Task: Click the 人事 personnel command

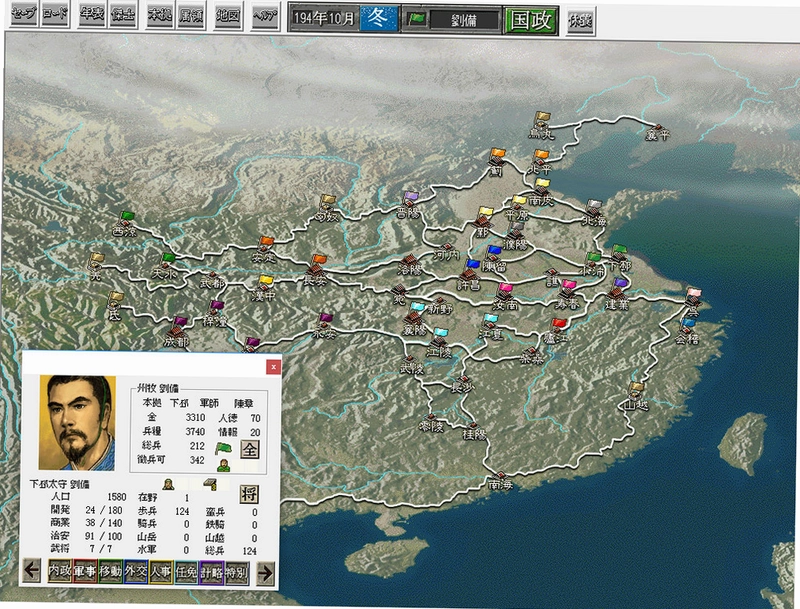Action: coord(161,572)
